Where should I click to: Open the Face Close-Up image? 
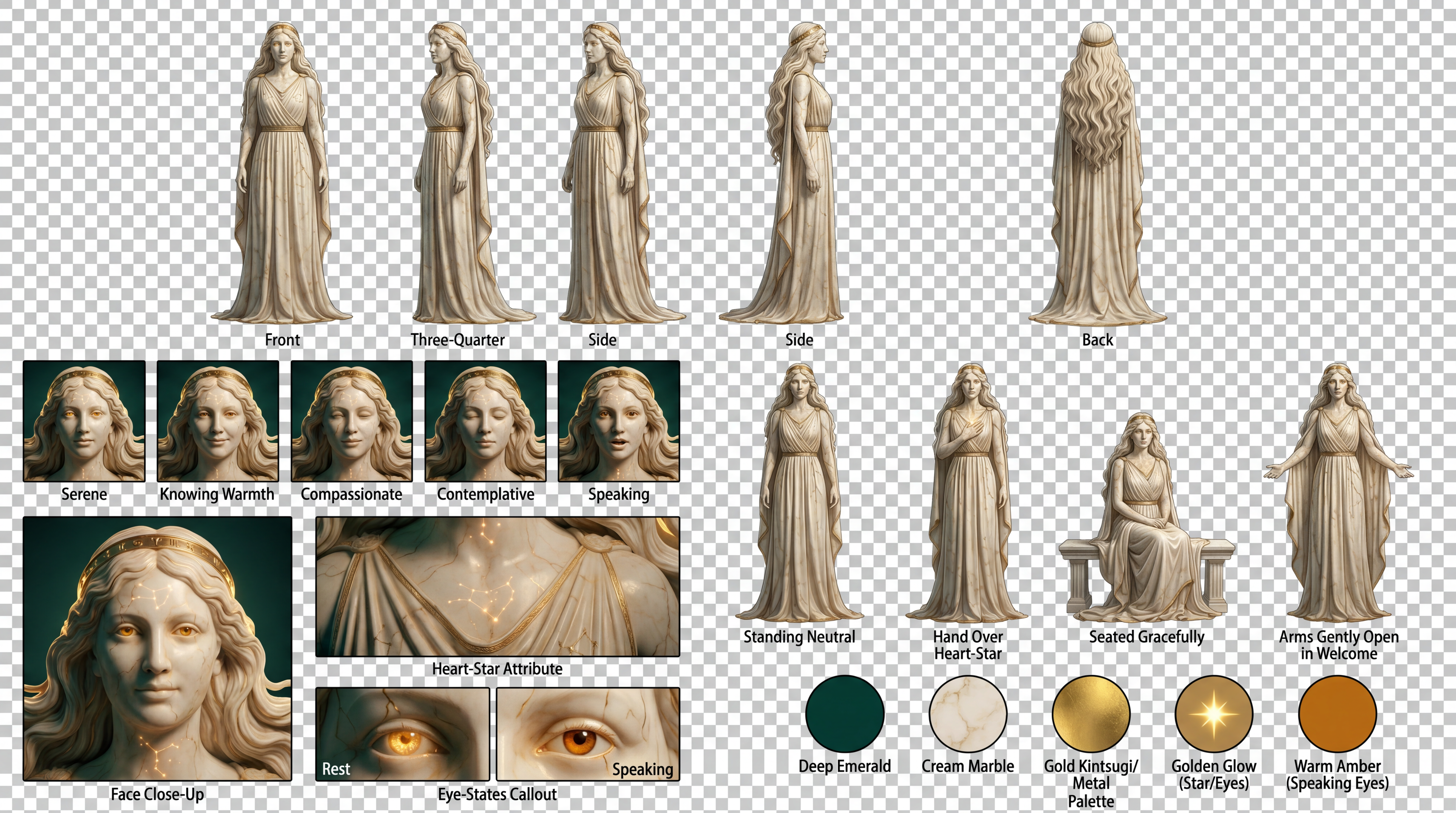158,648
